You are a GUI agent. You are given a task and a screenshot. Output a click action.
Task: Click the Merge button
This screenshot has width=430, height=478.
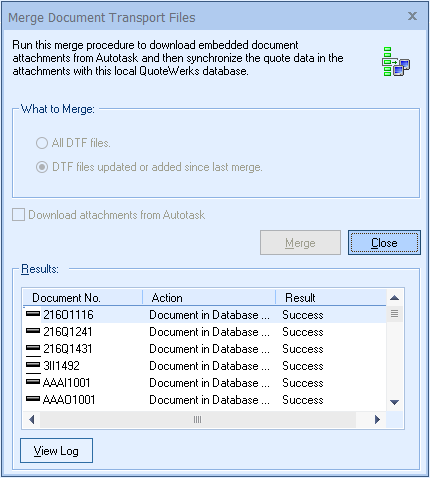click(x=300, y=243)
